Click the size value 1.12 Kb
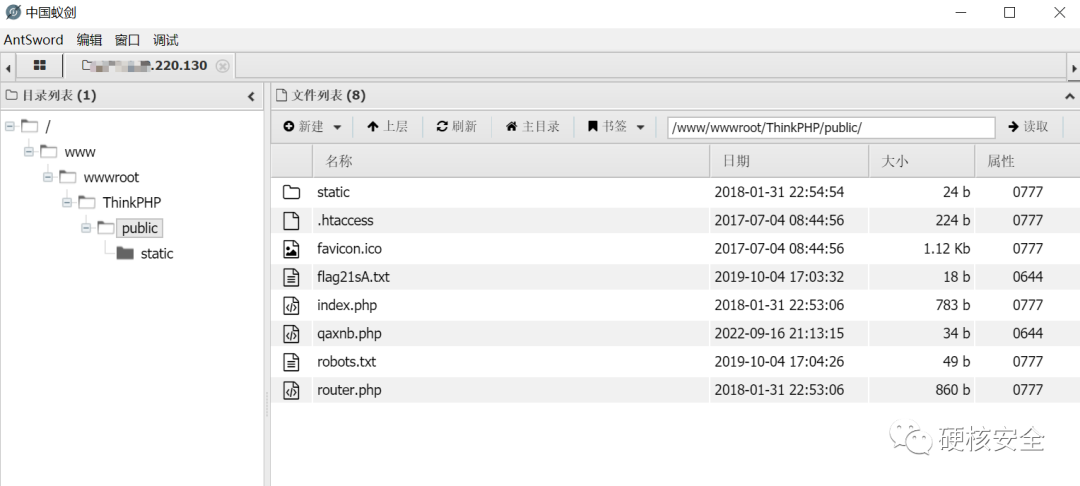The height and width of the screenshot is (486, 1080). tap(947, 249)
